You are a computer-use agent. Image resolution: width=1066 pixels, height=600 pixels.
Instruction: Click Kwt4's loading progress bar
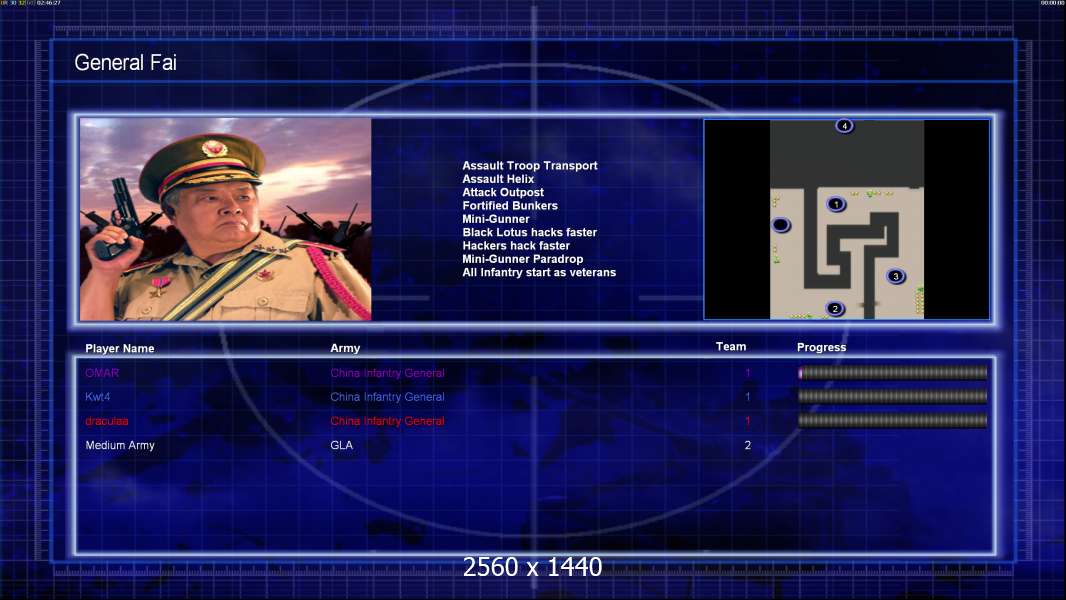[893, 396]
